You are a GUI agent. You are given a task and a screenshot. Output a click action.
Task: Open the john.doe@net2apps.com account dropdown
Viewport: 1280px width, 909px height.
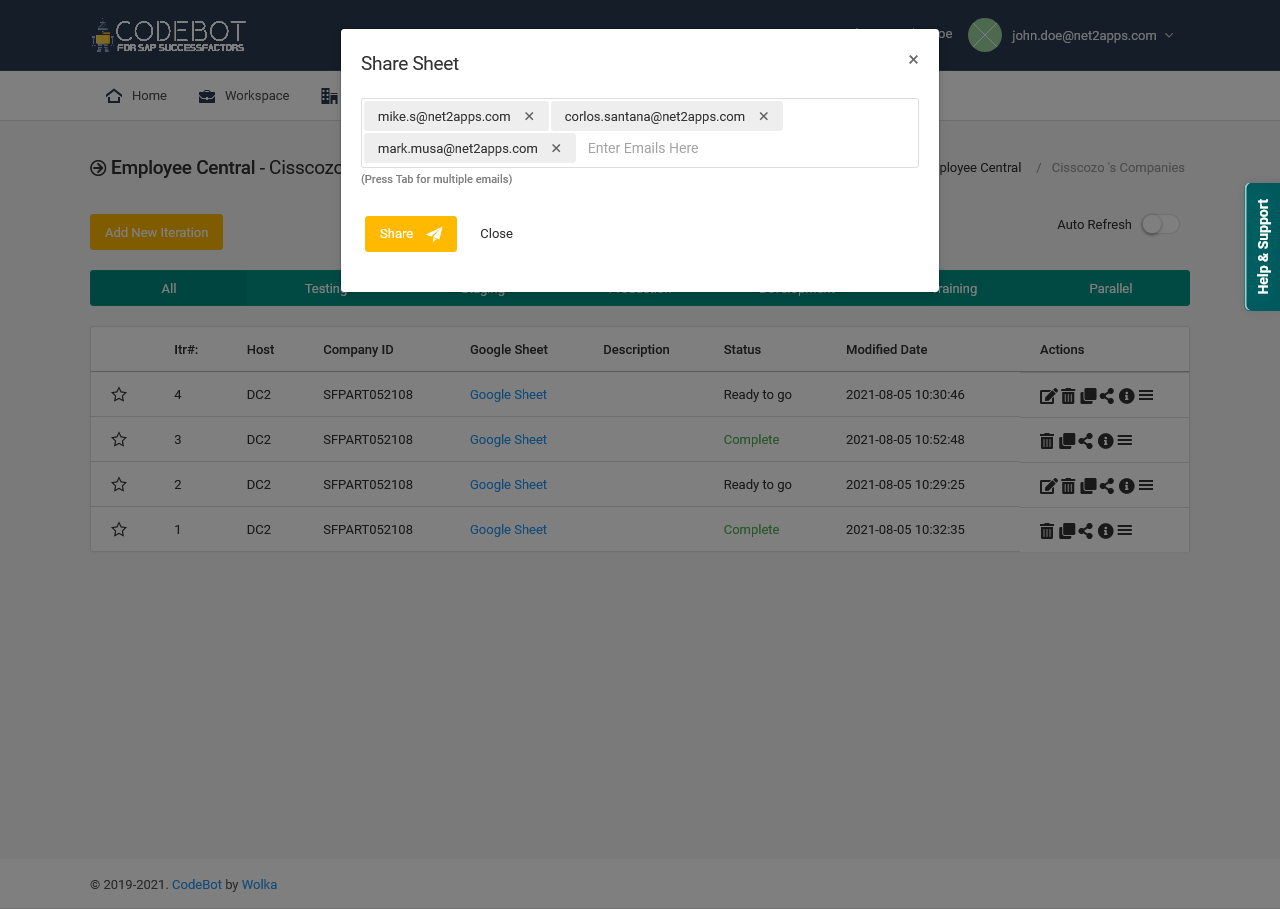click(x=1092, y=34)
